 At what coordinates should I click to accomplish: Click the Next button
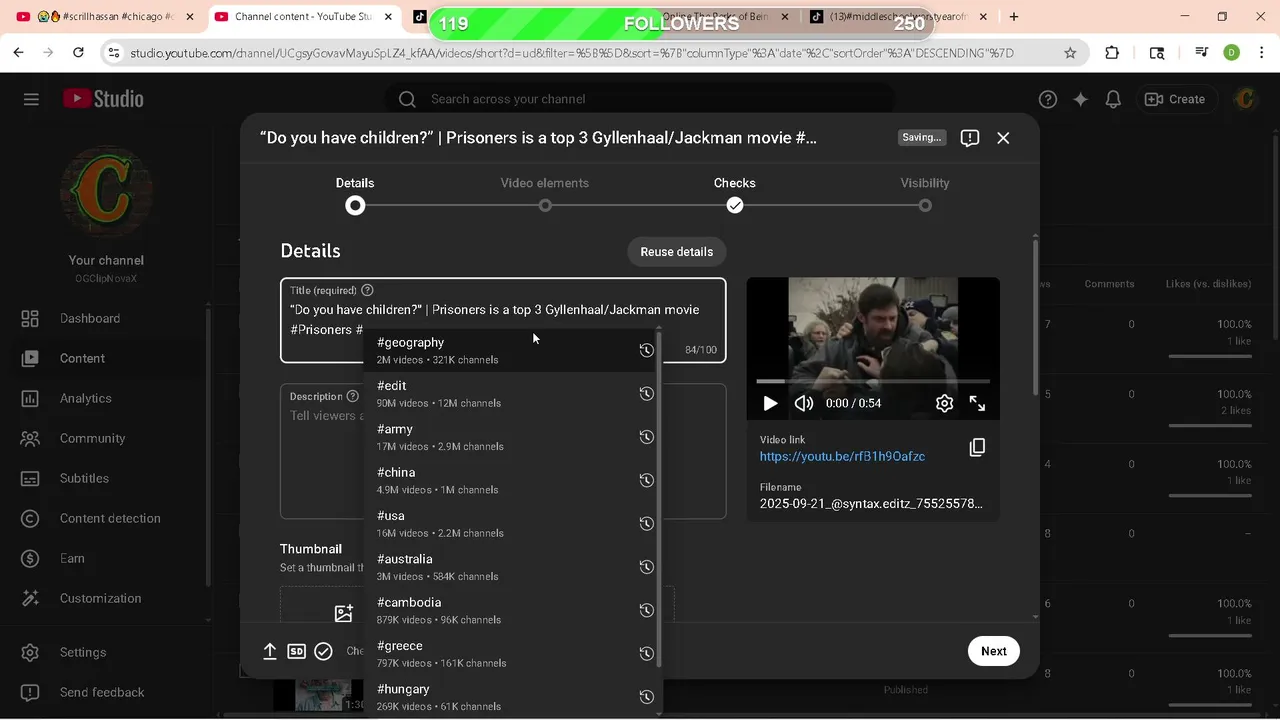(x=994, y=651)
